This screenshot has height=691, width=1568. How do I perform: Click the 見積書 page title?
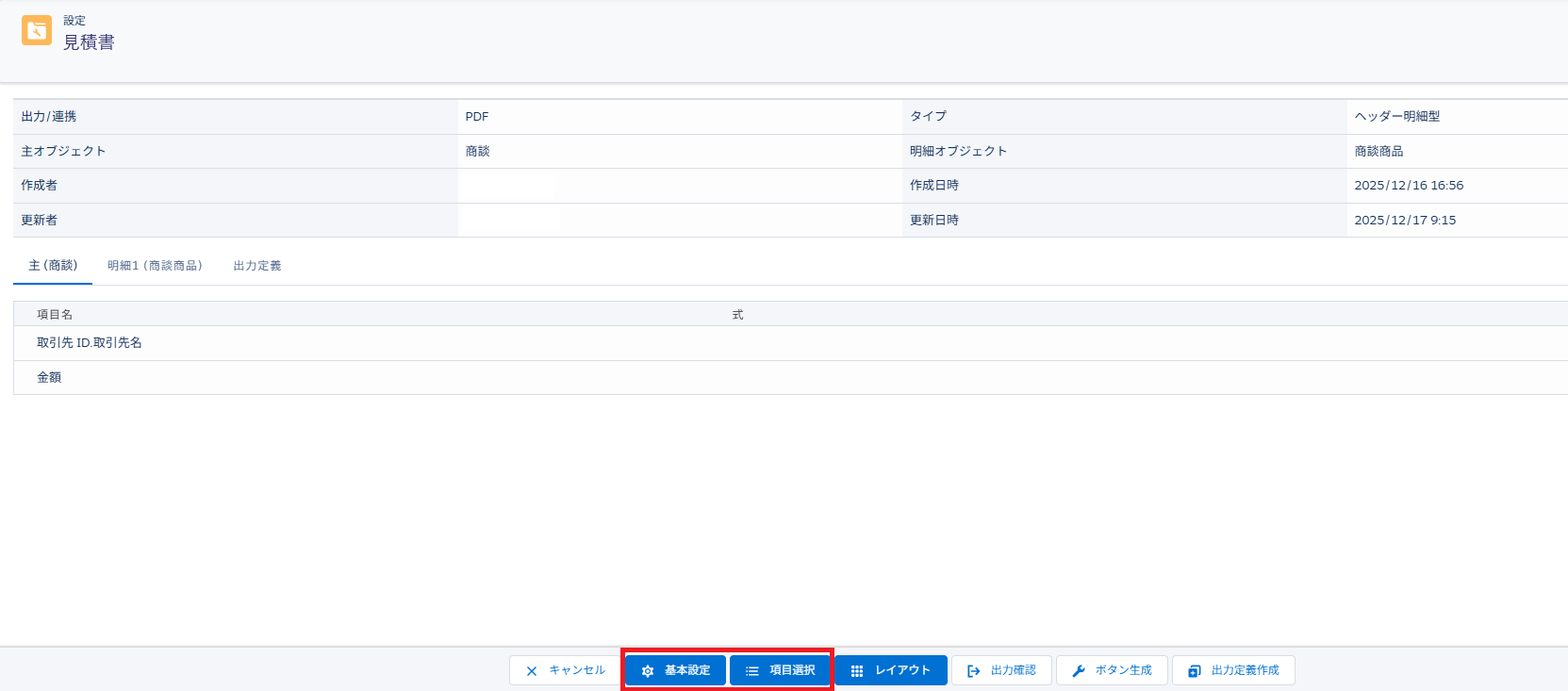click(x=89, y=42)
